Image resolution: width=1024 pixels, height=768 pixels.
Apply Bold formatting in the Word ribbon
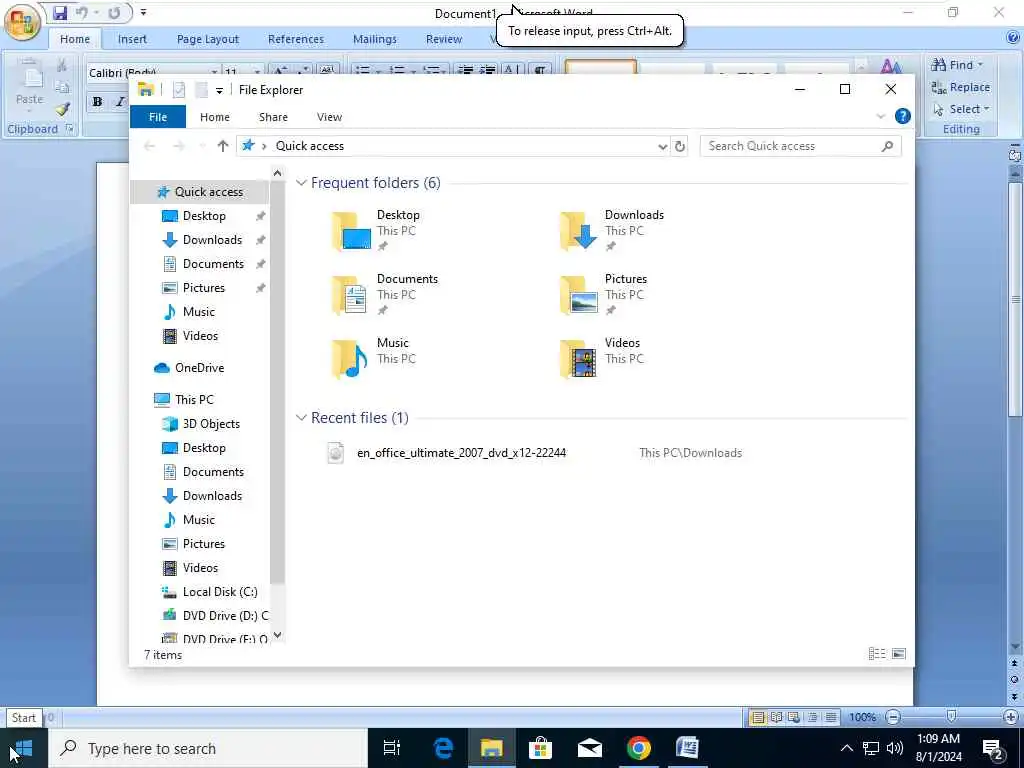(97, 101)
